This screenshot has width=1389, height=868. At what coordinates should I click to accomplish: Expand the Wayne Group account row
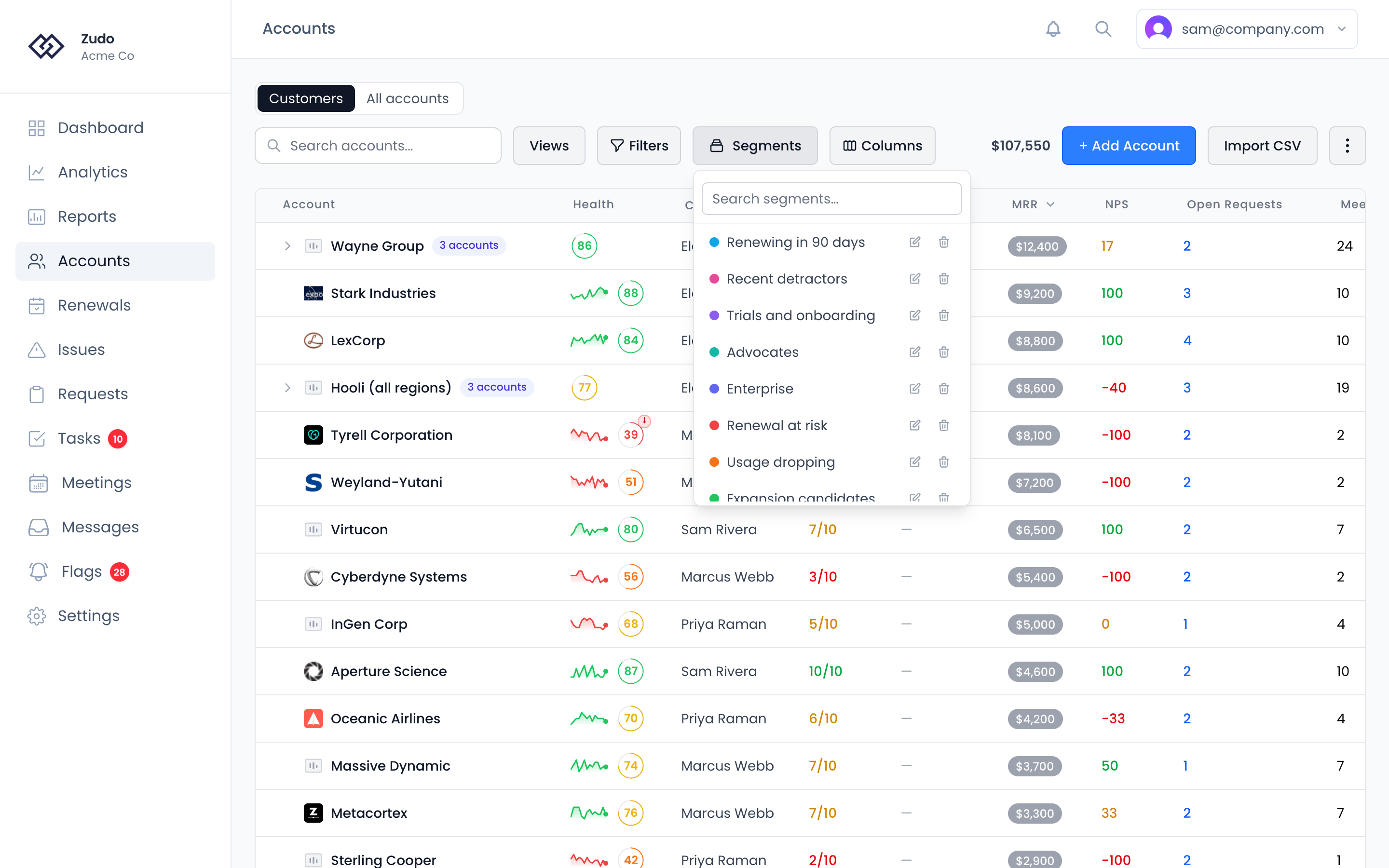(287, 246)
